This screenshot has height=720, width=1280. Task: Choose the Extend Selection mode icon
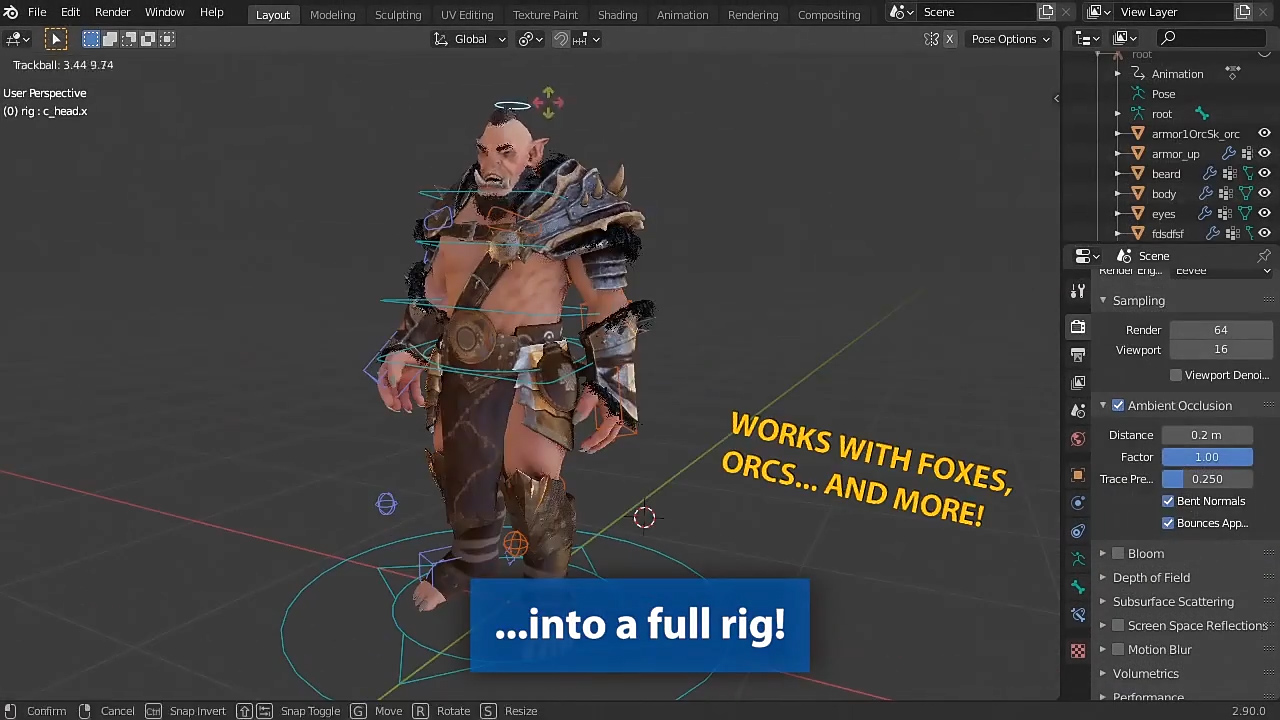[x=110, y=39]
